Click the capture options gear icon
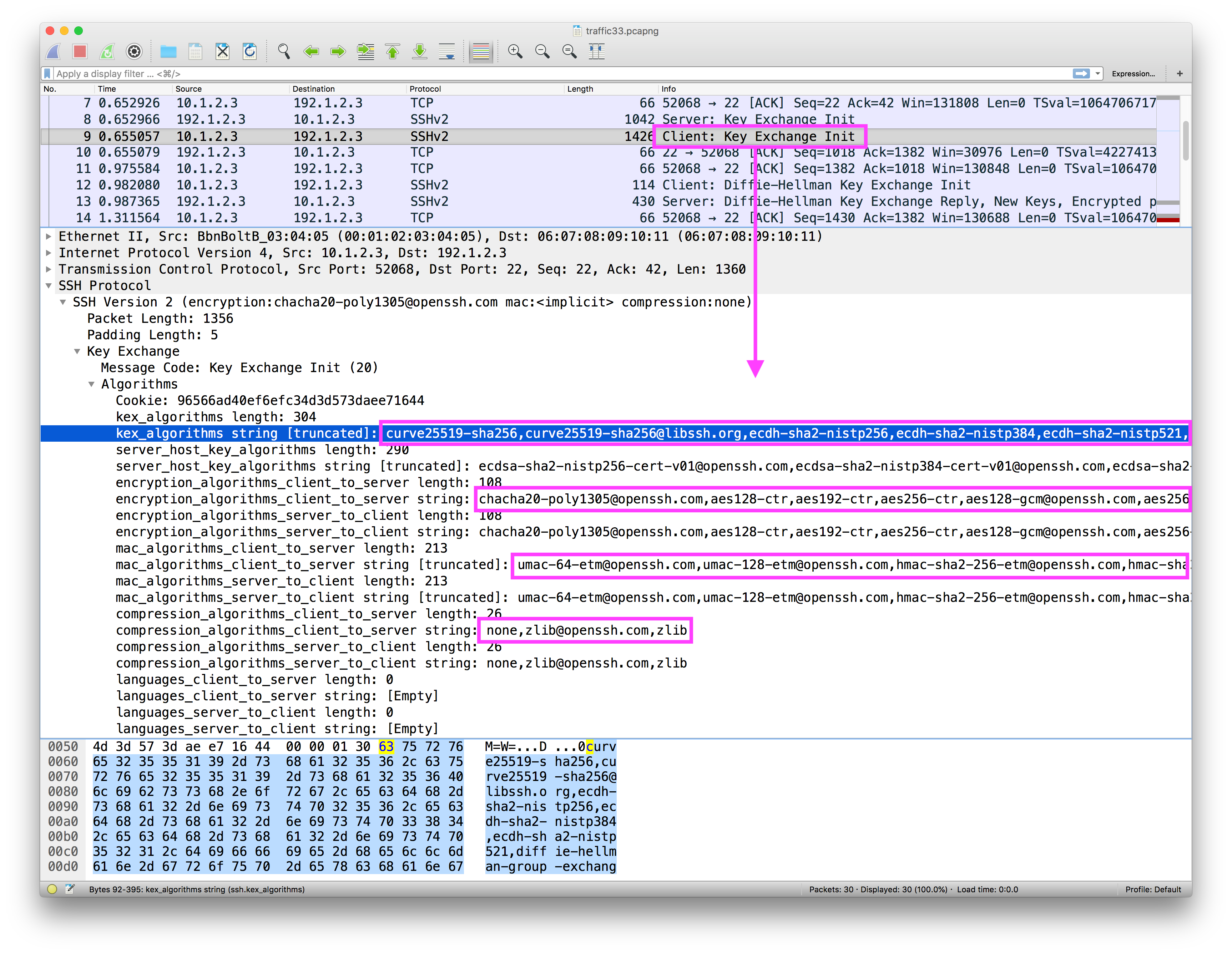The image size is (1232, 954). coord(134,52)
